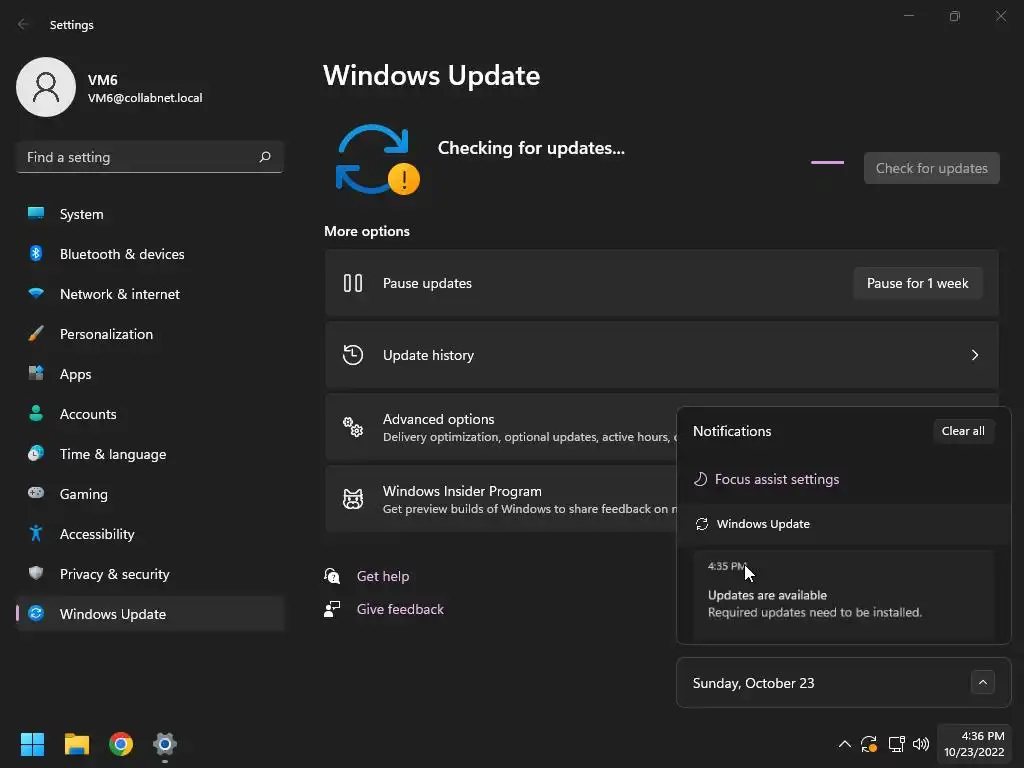Image resolution: width=1024 pixels, height=768 pixels.
Task: Click the large update status sync icon
Action: click(377, 159)
